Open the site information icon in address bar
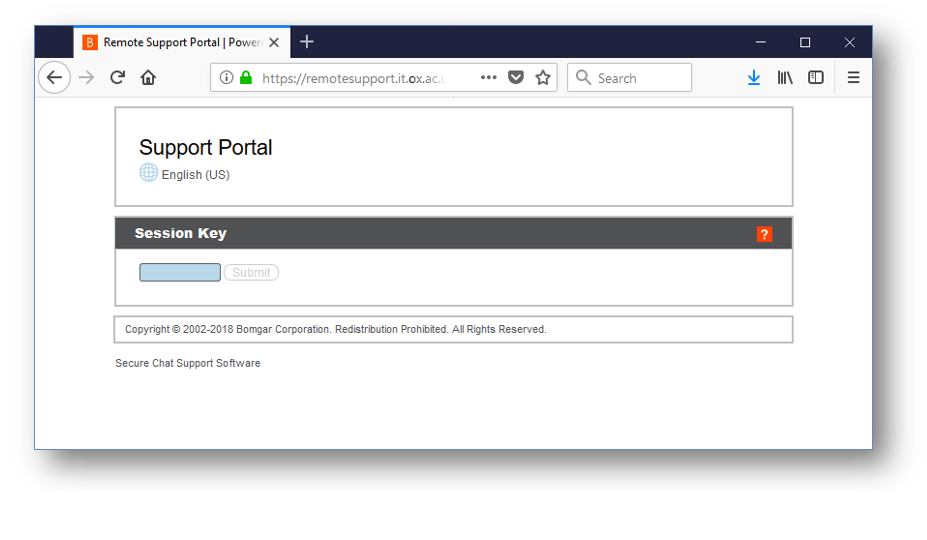 click(226, 78)
